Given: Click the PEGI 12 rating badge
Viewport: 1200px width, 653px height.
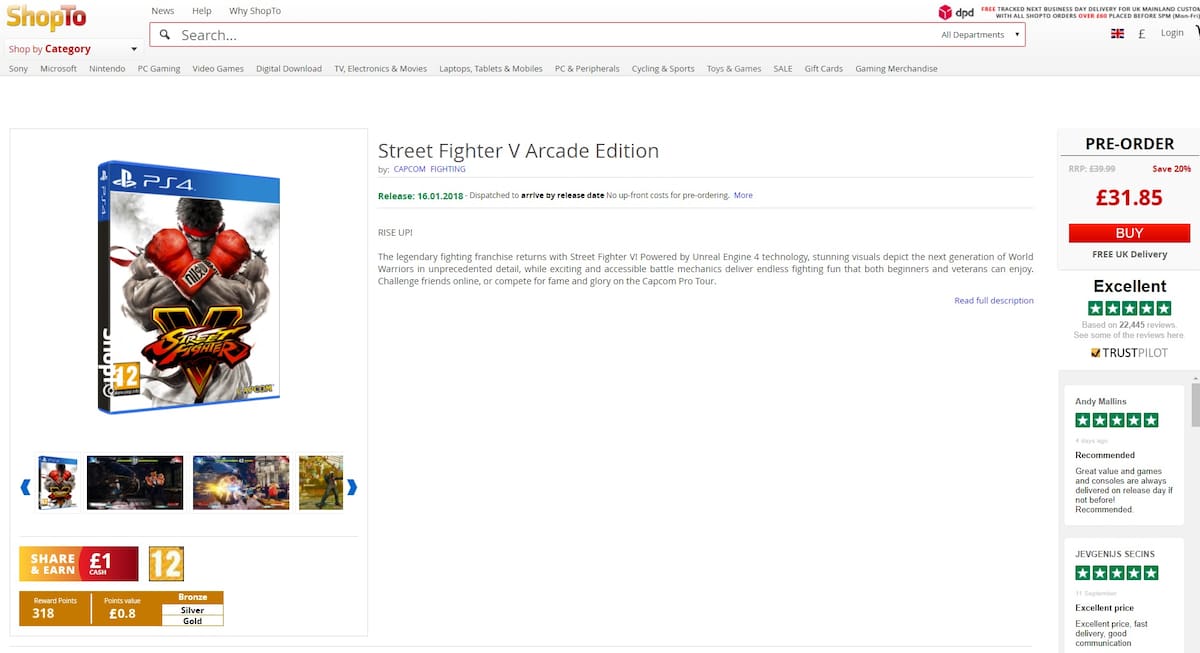Looking at the screenshot, I should point(166,564).
